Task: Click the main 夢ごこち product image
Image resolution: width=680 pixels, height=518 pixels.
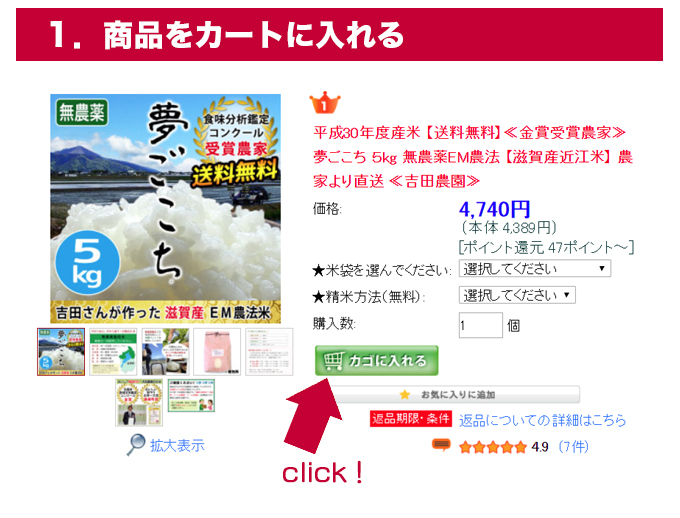Action: click(x=166, y=208)
